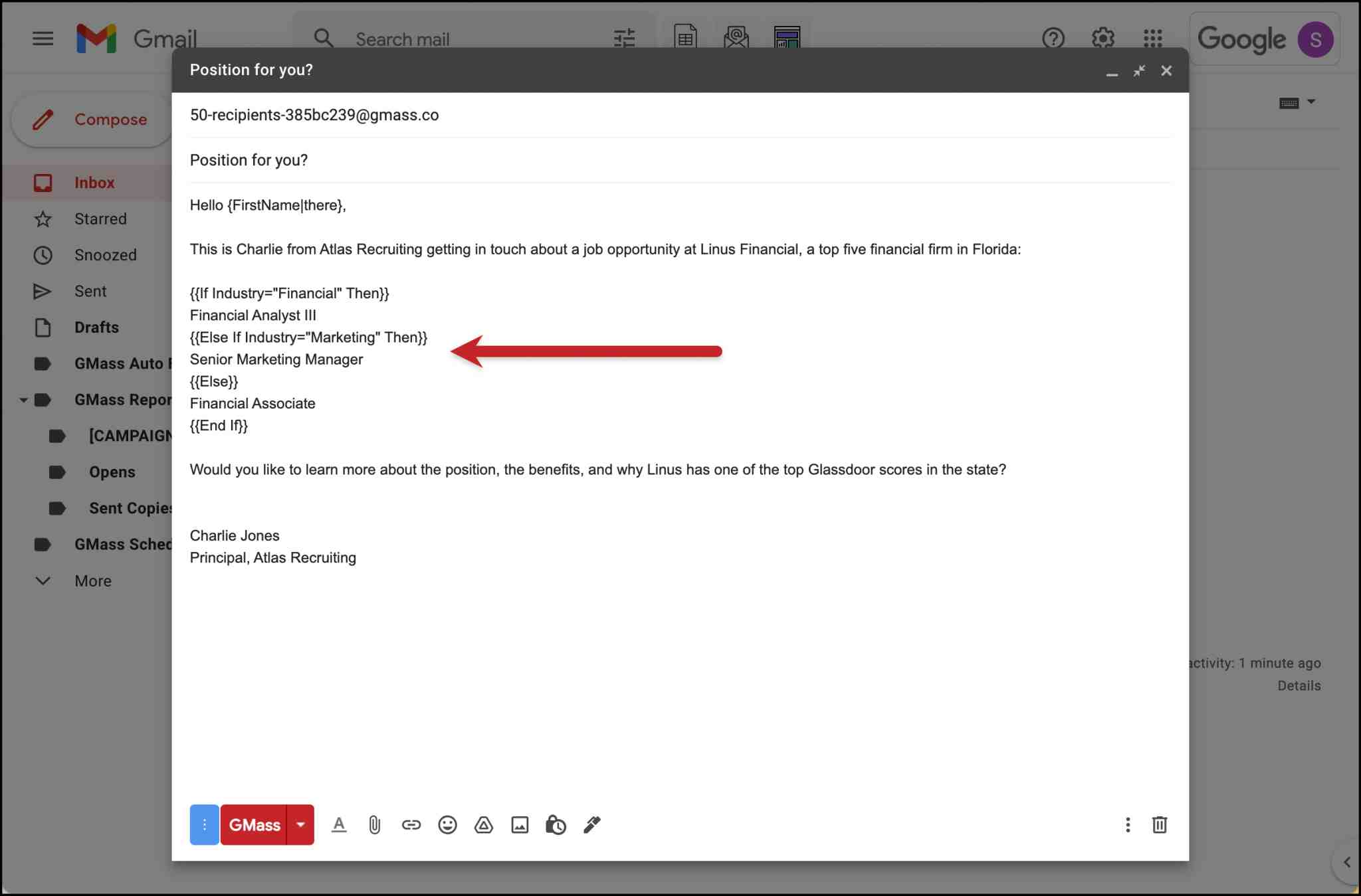Open the GMass send options dropdown arrow
The width and height of the screenshot is (1361, 896).
[x=300, y=825]
